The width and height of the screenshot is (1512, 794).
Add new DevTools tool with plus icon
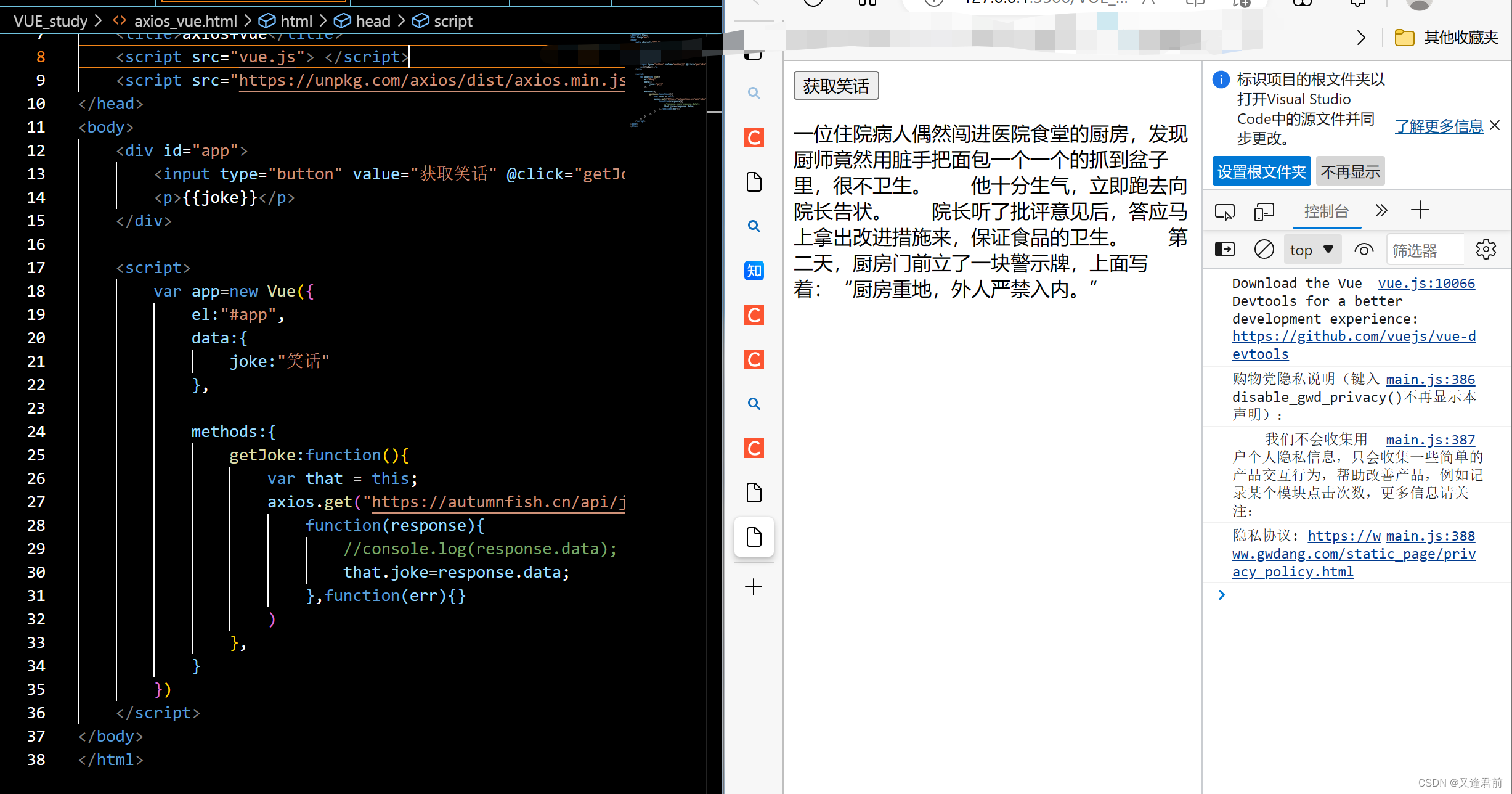click(1420, 210)
